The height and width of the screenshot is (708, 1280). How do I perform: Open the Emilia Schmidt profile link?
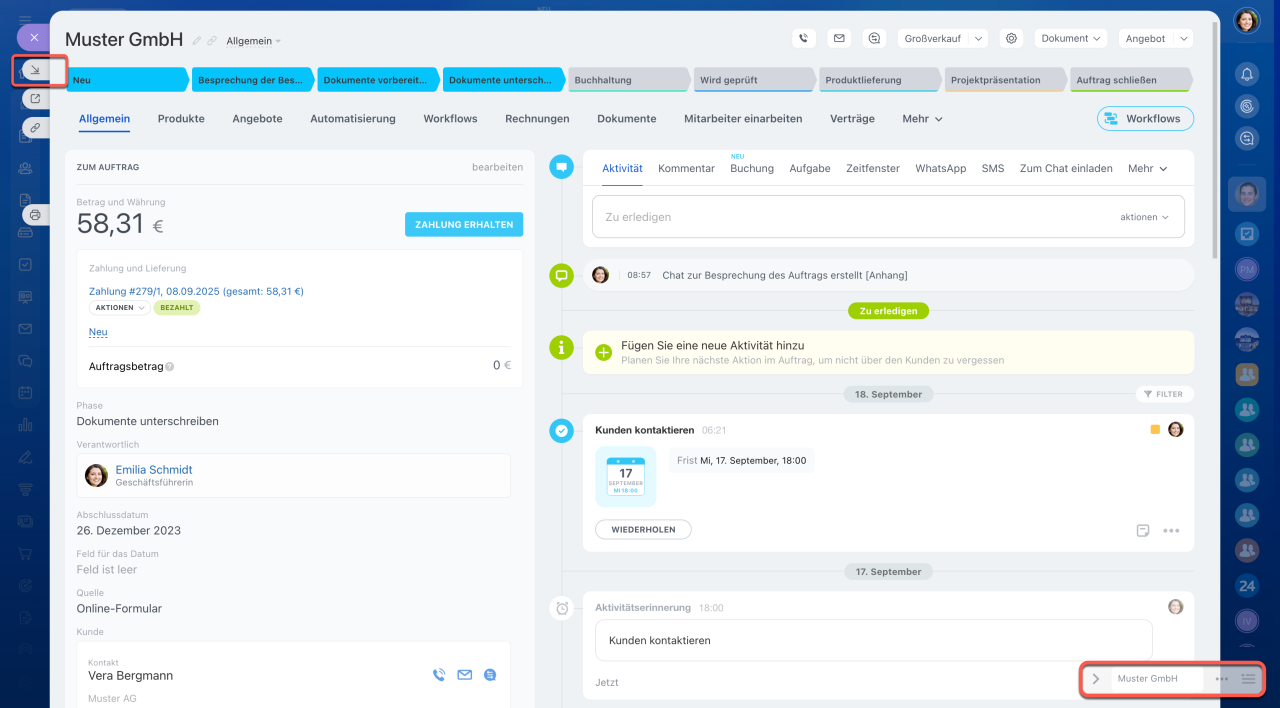pyautogui.click(x=154, y=469)
